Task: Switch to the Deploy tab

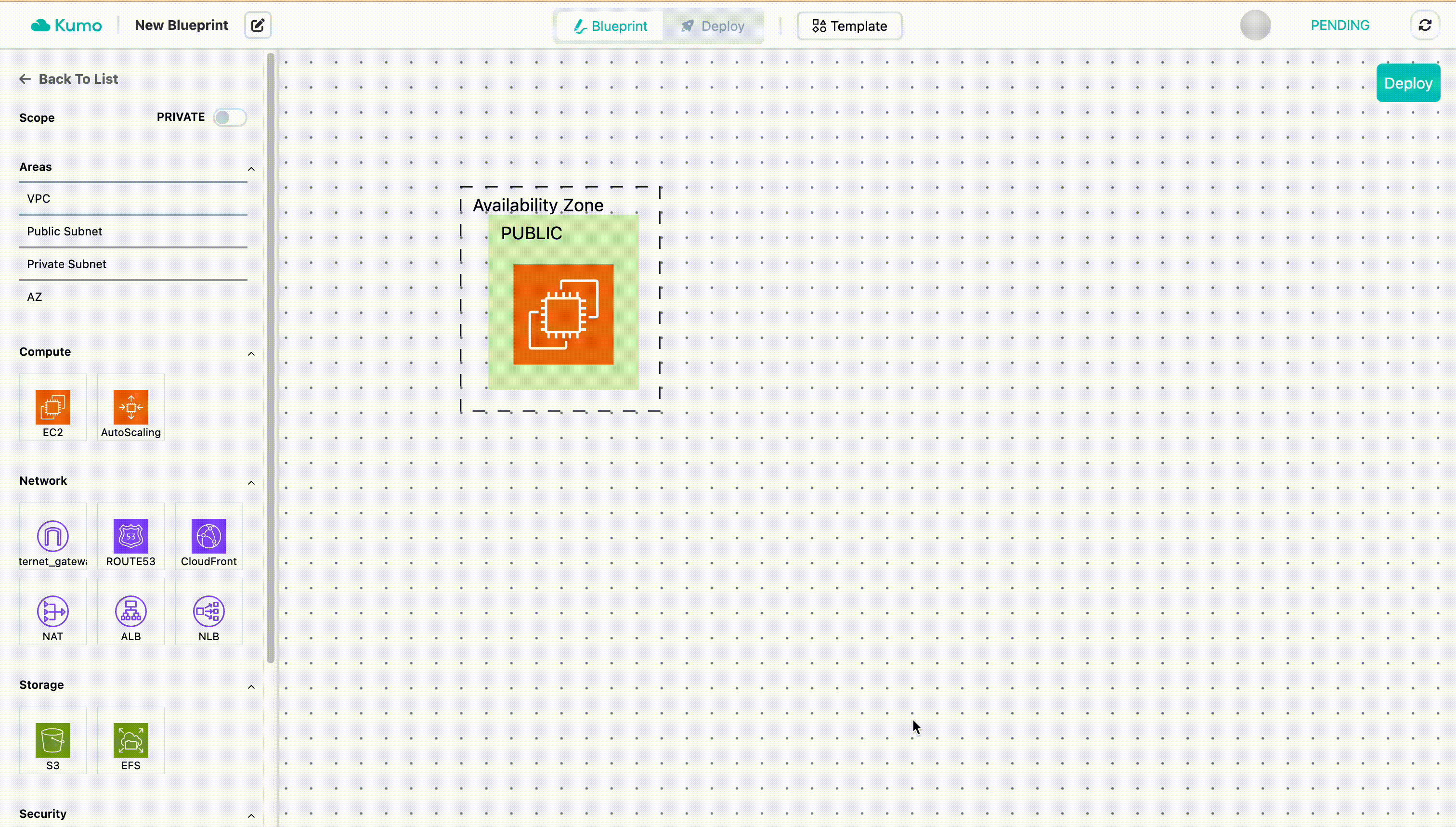Action: [x=713, y=26]
